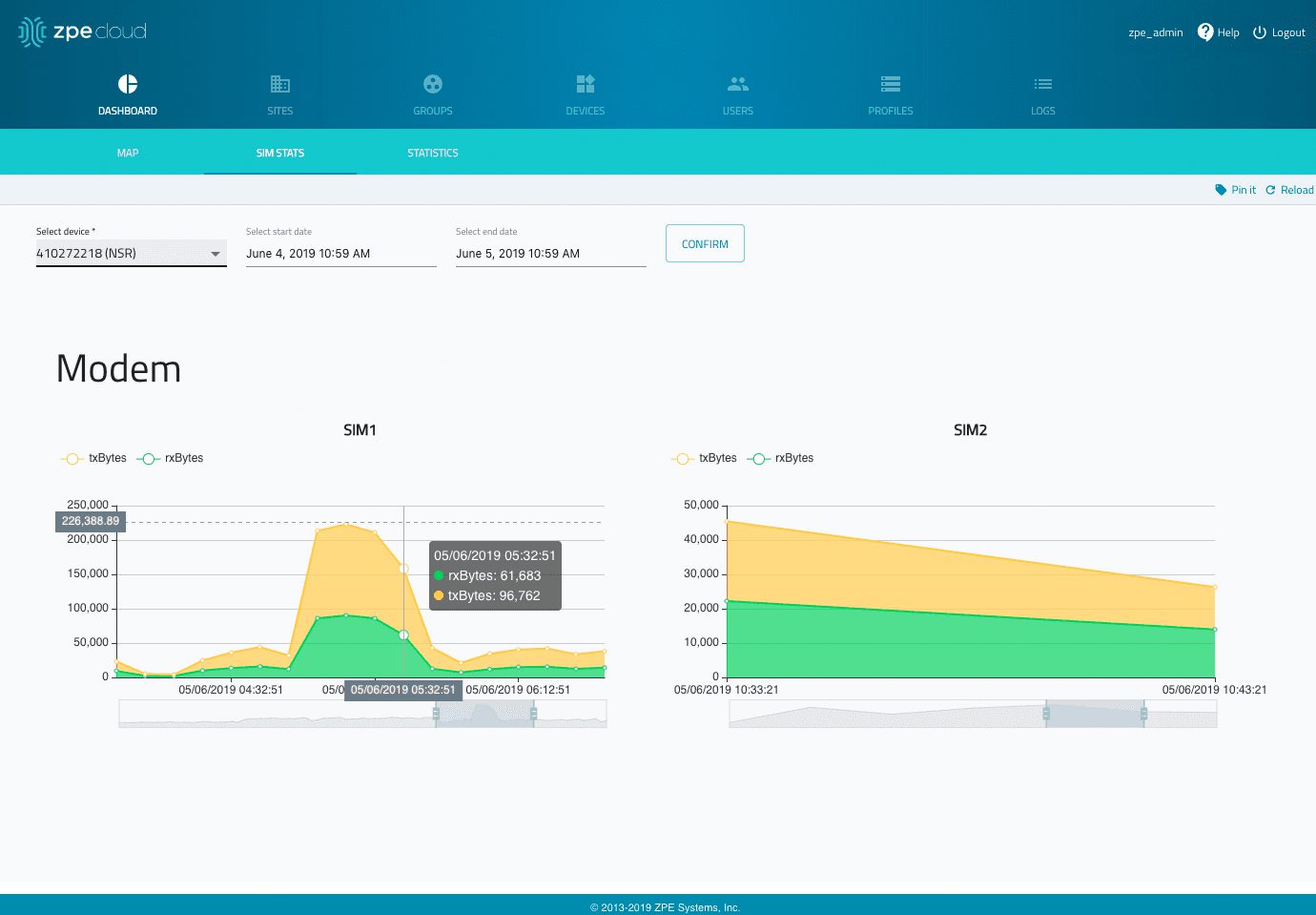
Task: Open the end date picker field
Action: (550, 254)
